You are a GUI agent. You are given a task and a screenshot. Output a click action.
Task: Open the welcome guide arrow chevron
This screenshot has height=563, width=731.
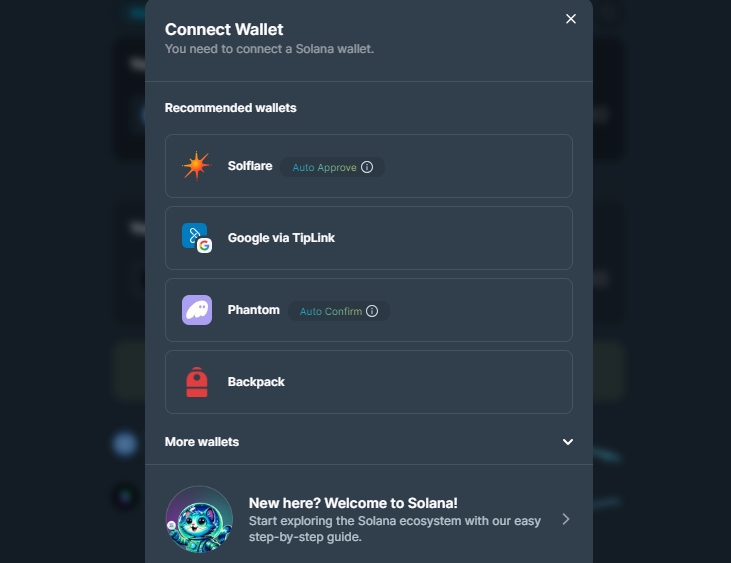pos(566,519)
